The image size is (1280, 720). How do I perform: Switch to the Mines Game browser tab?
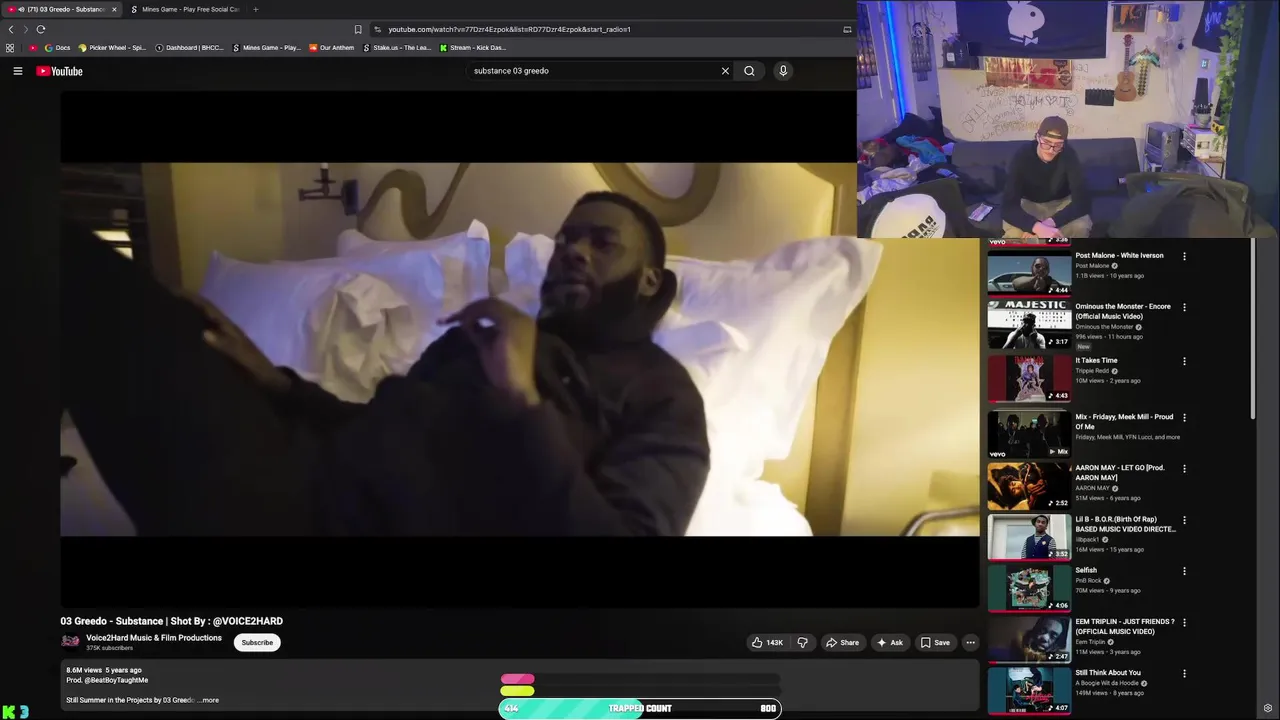click(x=186, y=9)
